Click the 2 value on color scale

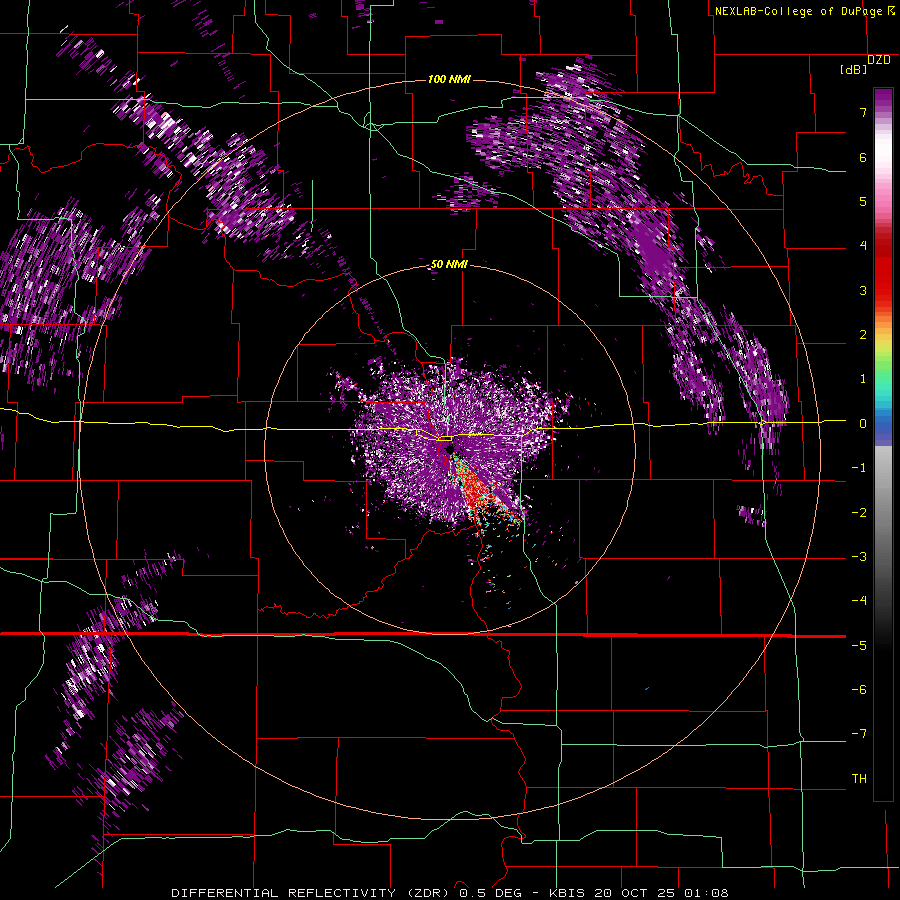[x=863, y=335]
